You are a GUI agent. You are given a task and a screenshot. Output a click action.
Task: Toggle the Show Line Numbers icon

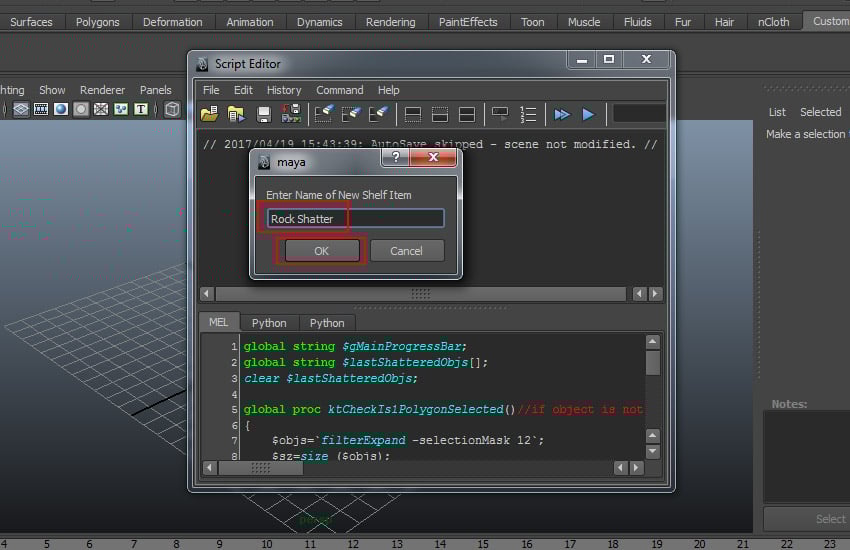click(528, 114)
